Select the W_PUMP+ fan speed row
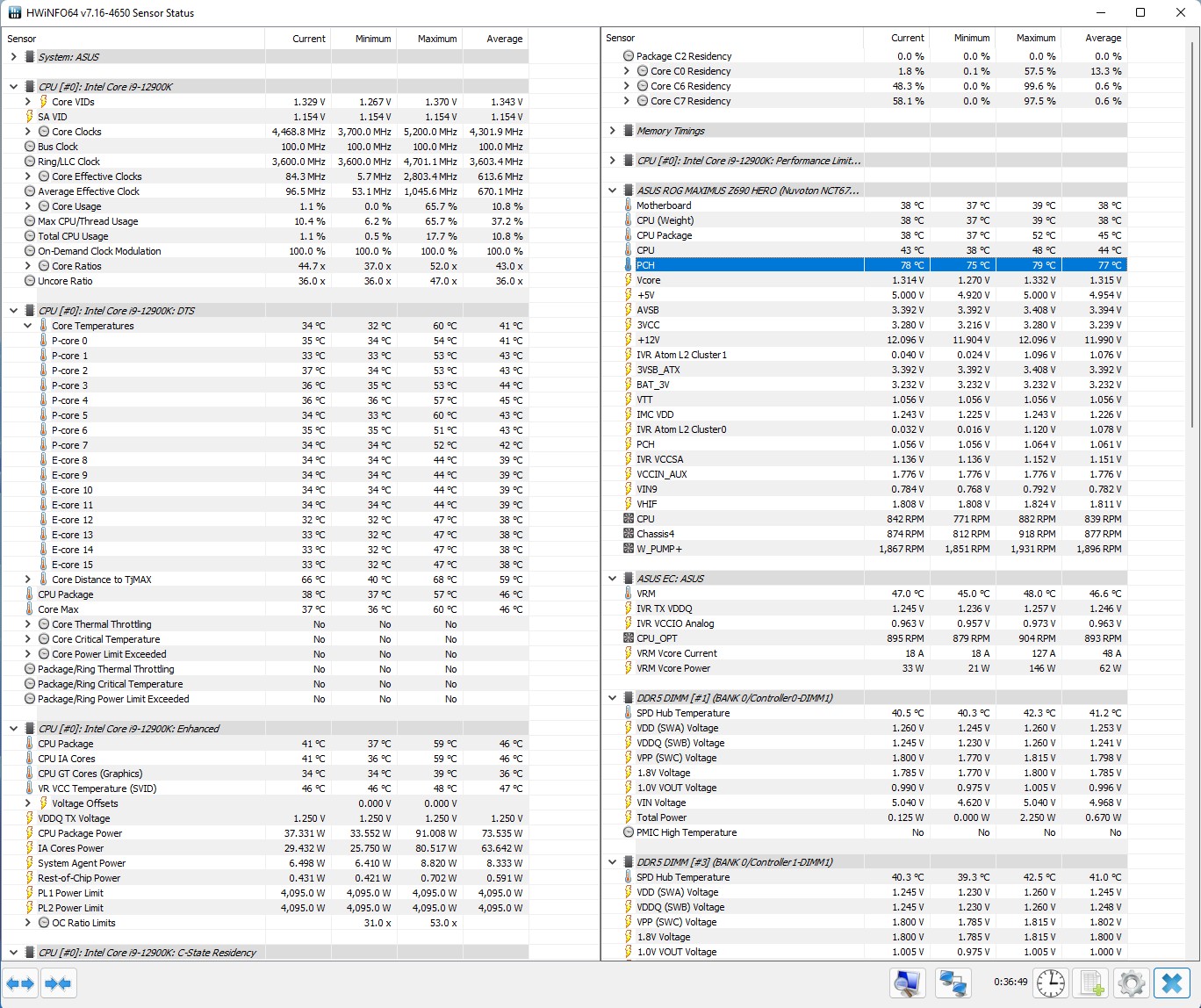The image size is (1201, 1008). pyautogui.click(x=864, y=549)
